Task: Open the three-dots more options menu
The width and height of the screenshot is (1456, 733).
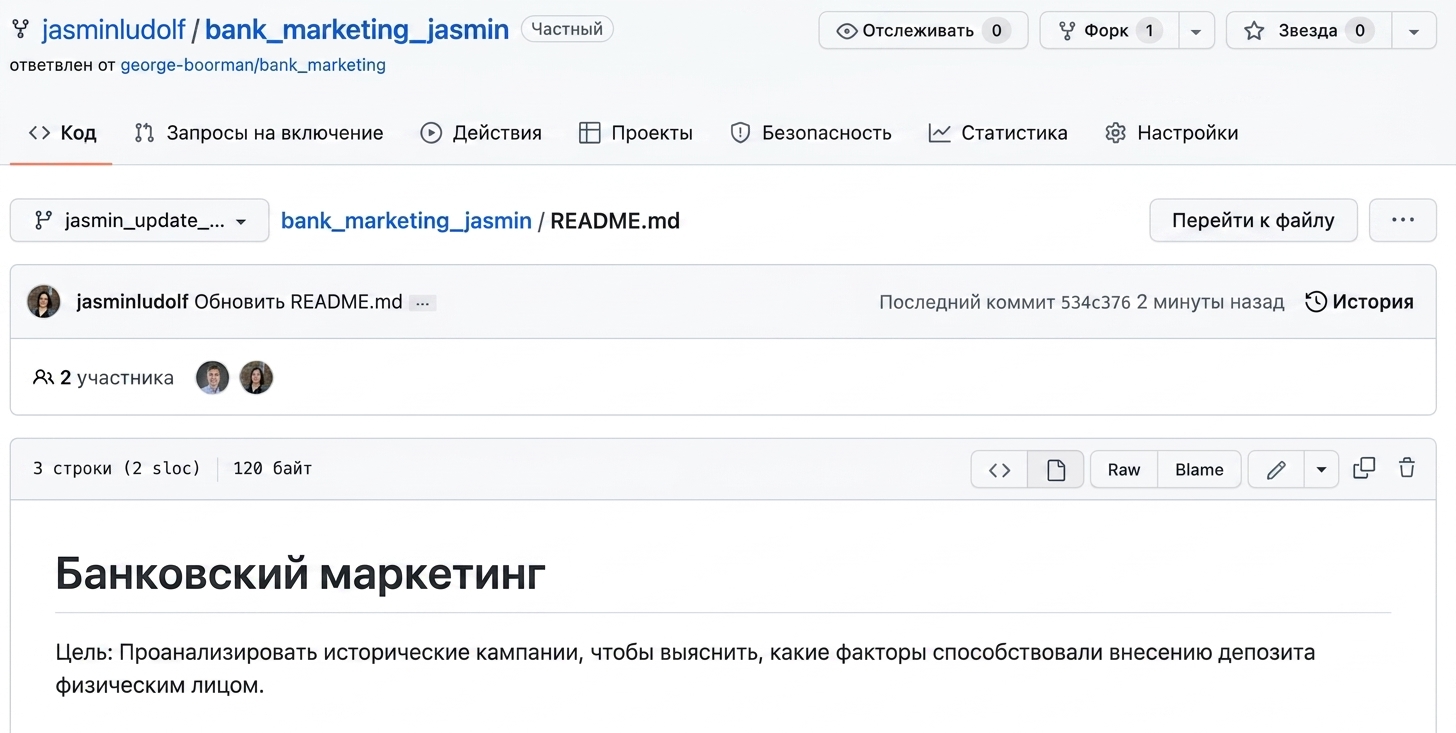Action: pos(1402,220)
